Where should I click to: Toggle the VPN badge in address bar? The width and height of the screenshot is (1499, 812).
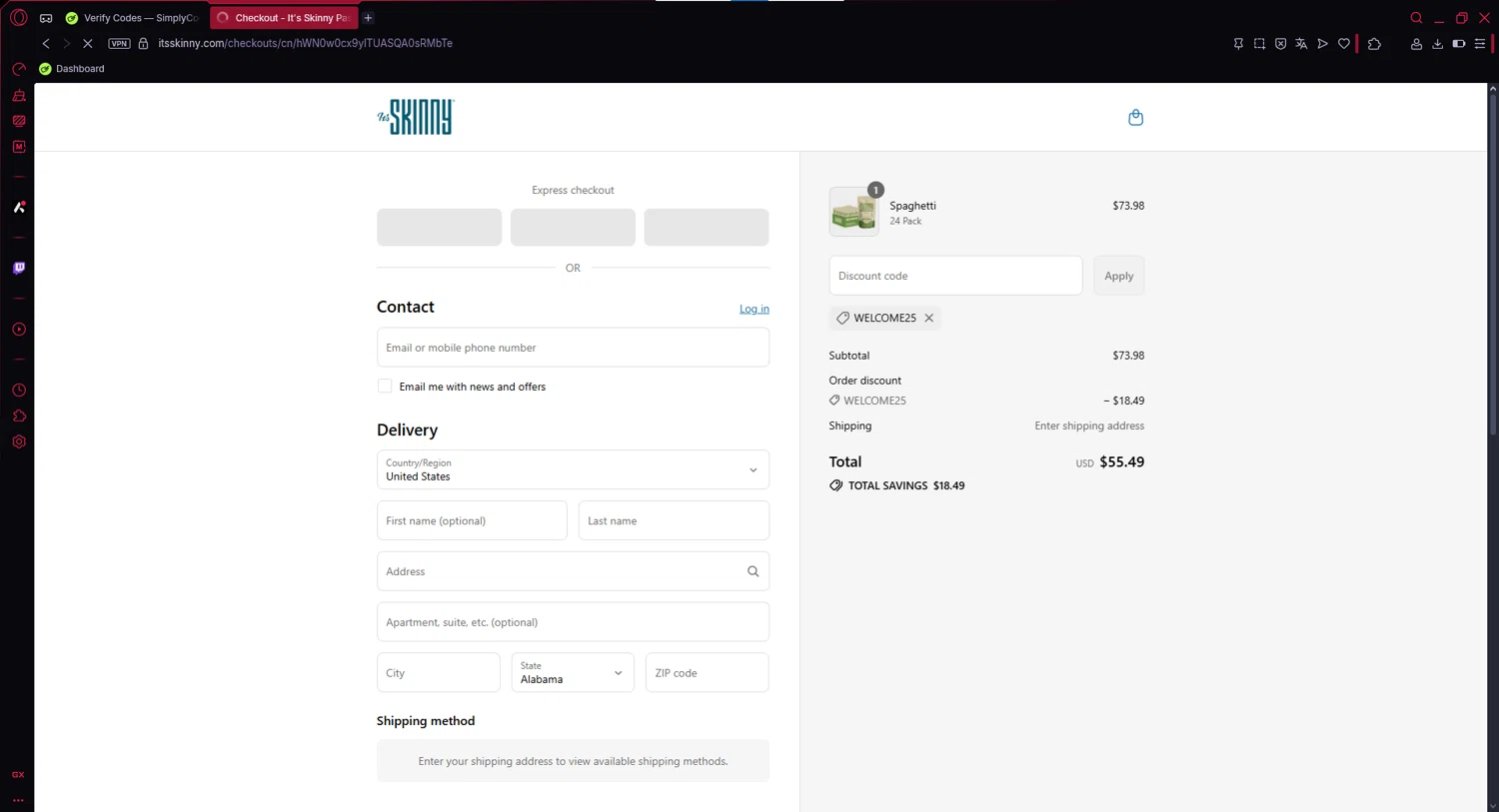point(119,43)
